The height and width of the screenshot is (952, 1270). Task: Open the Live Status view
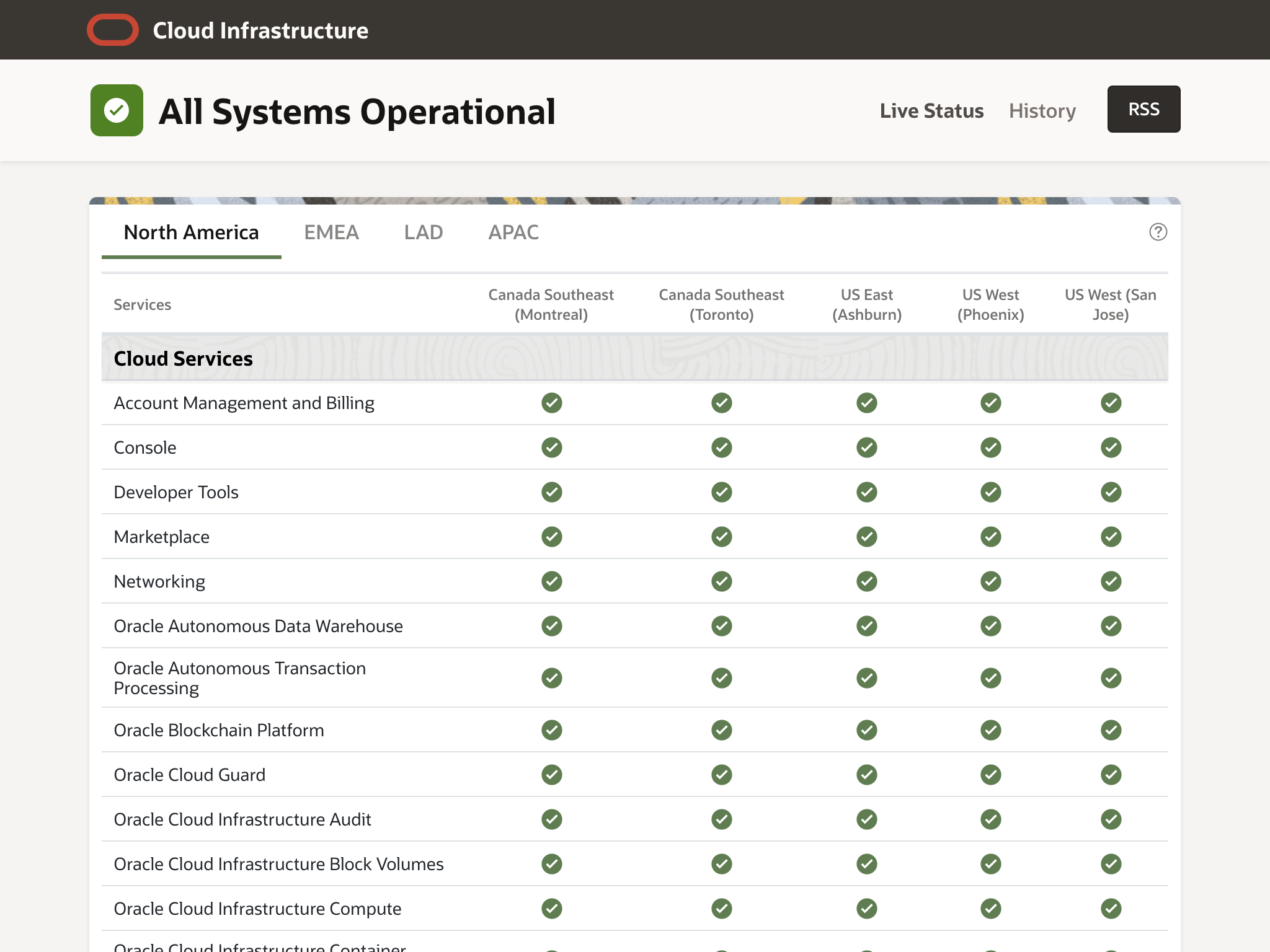pyautogui.click(x=931, y=110)
